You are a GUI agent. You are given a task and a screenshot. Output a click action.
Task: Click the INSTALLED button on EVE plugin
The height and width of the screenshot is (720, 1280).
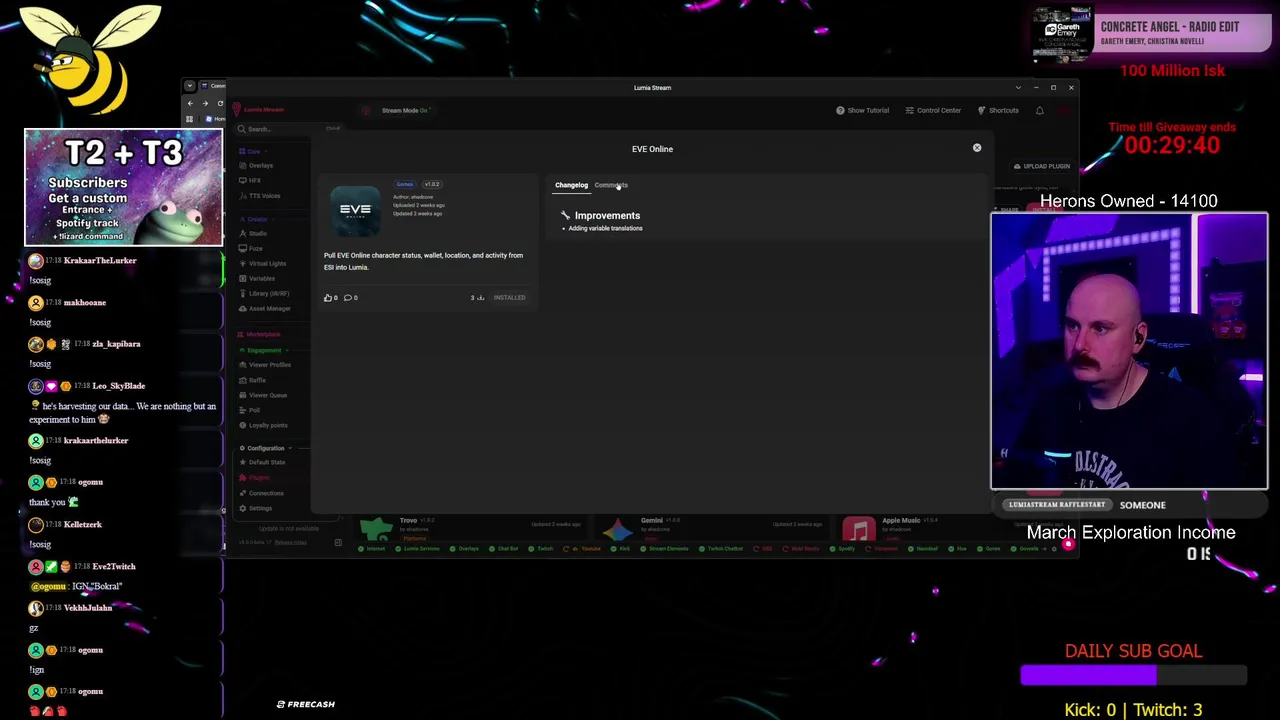pos(509,298)
